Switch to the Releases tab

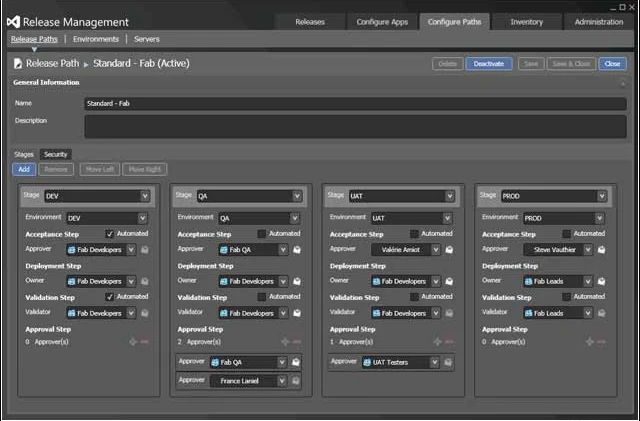[310, 22]
